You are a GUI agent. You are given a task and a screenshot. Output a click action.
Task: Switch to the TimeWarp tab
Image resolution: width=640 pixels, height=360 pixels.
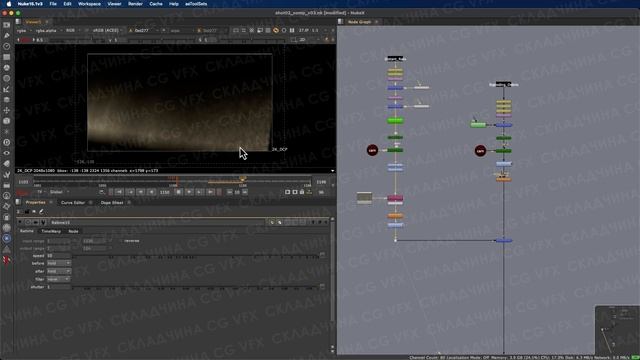[51, 231]
